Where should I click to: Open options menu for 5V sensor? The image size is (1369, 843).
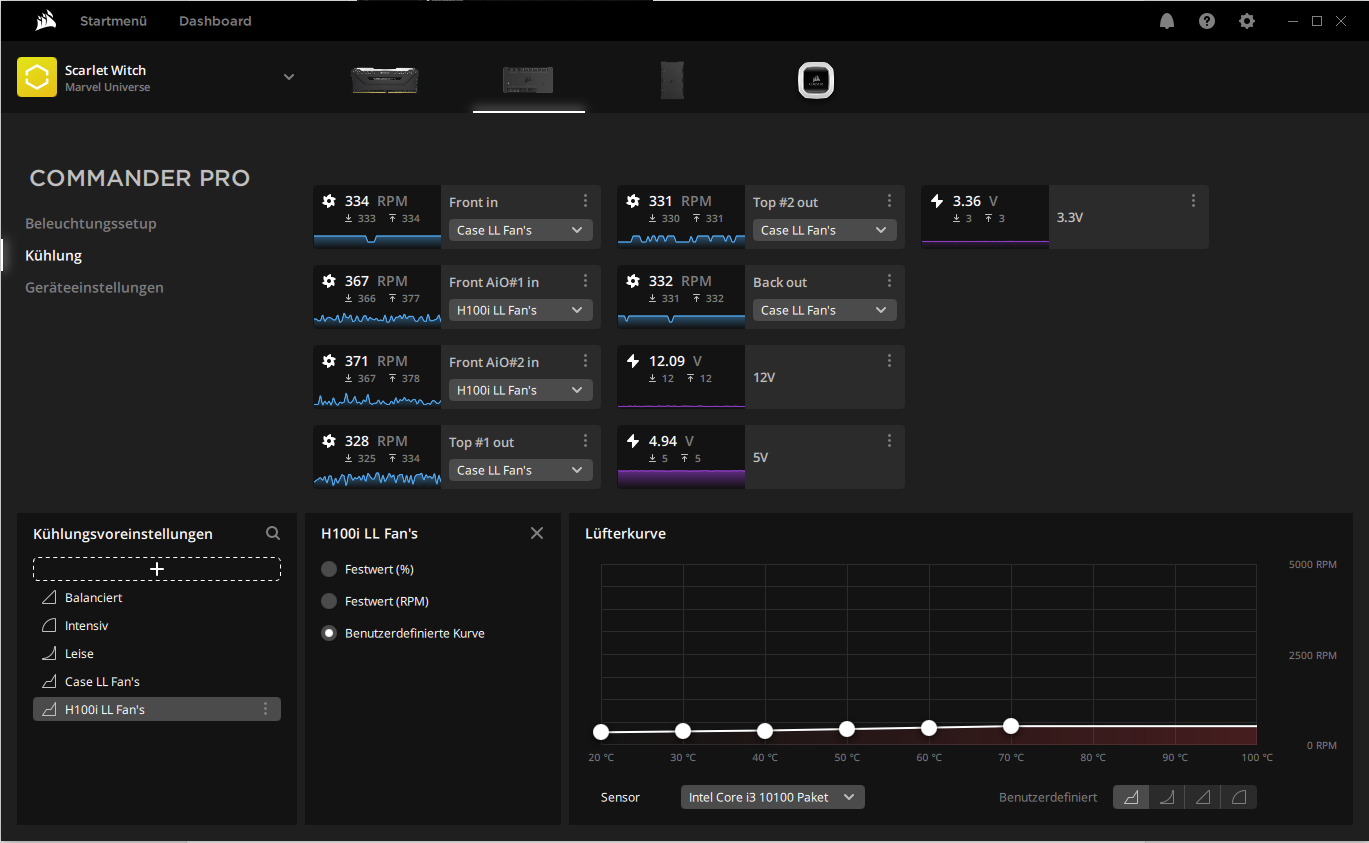click(x=889, y=441)
